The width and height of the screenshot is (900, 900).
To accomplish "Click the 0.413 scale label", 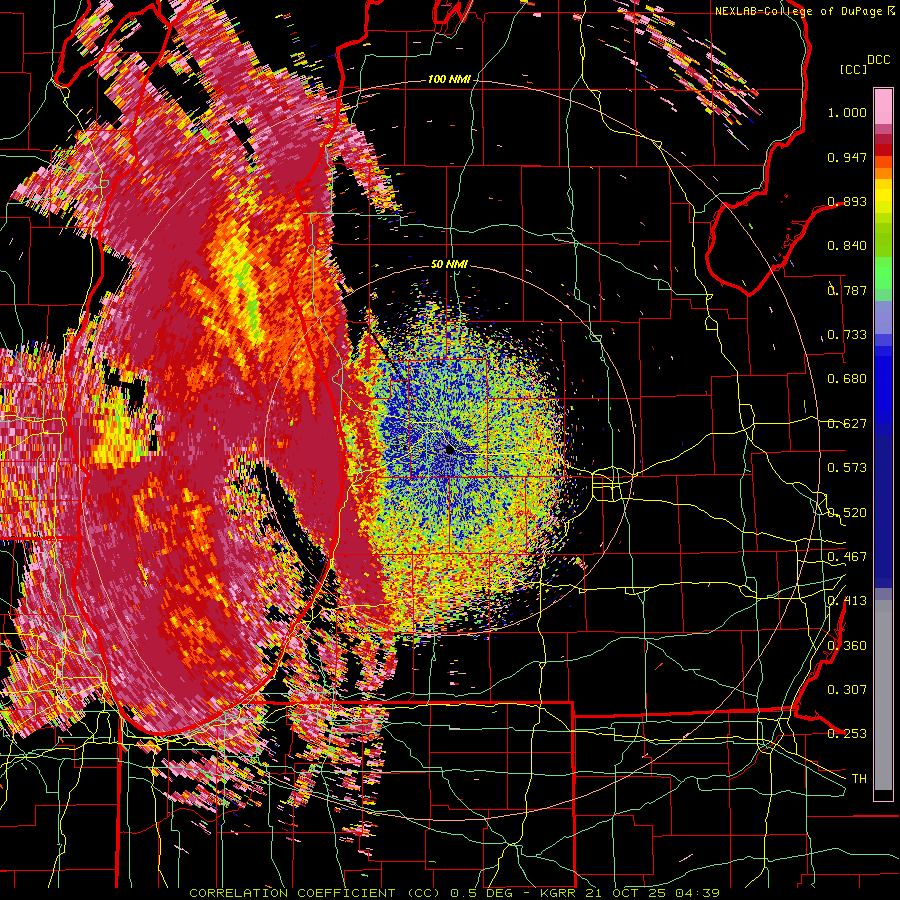I will pos(847,601).
